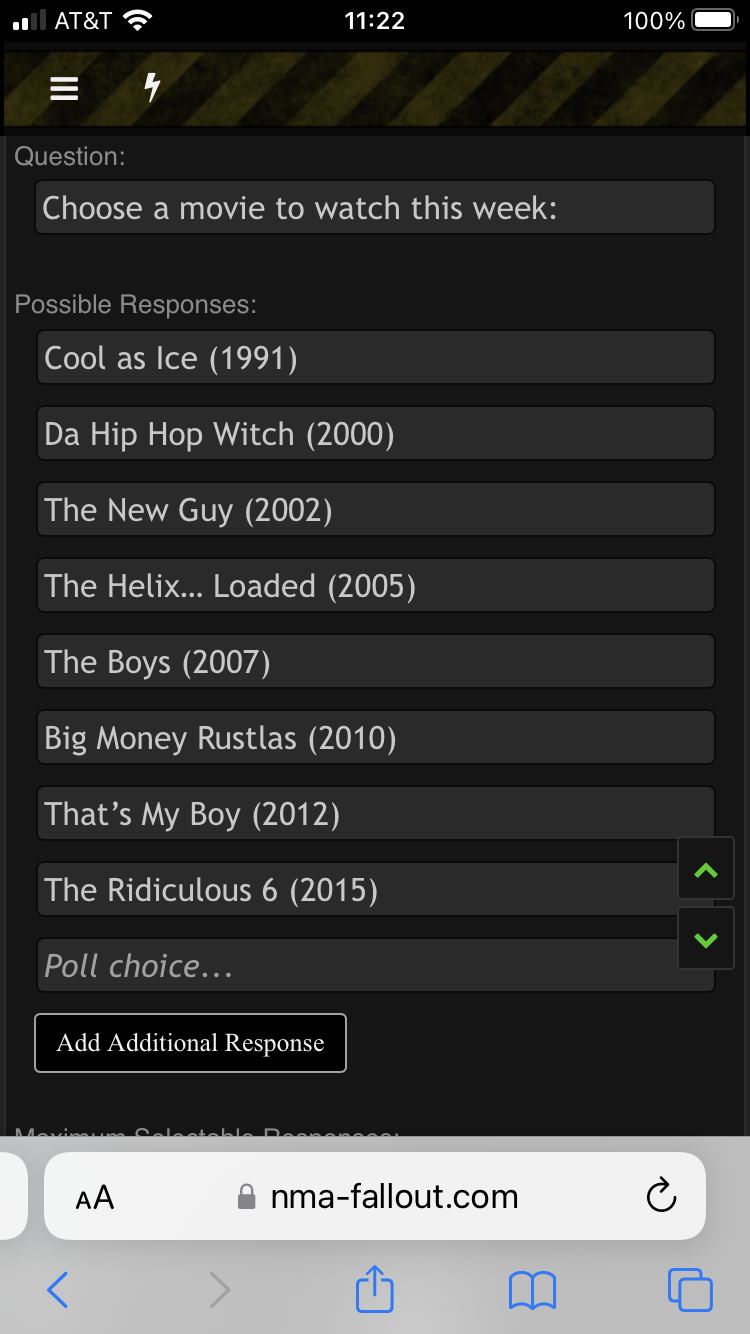
Task: Focus The New Guy (2002) field
Action: click(x=375, y=509)
